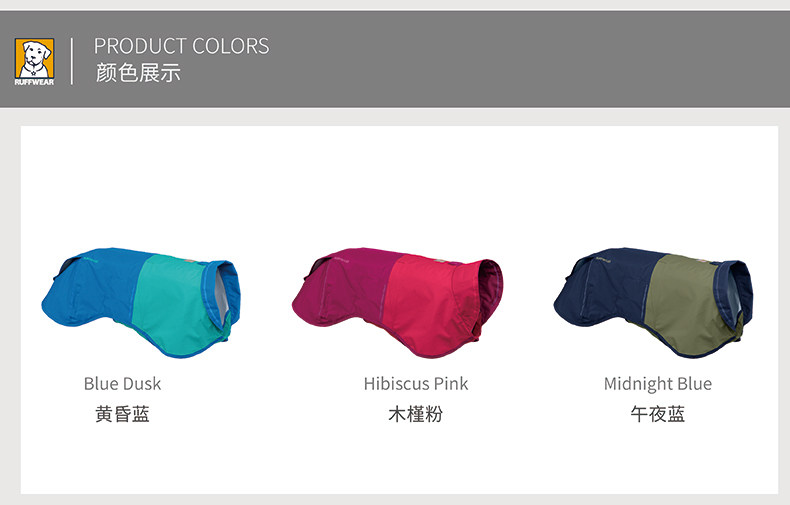Image resolution: width=790 pixels, height=505 pixels.
Task: Click the vertical divider beside the logo
Action: click(72, 61)
